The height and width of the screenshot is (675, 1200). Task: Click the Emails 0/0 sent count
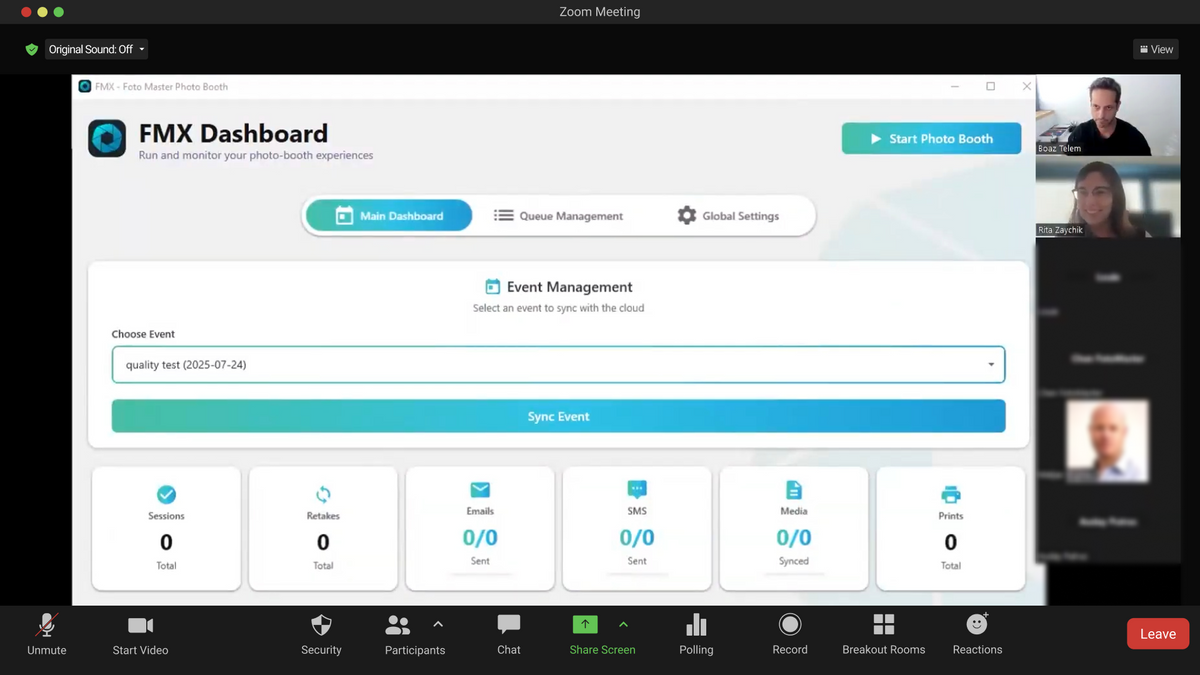pyautogui.click(x=480, y=538)
